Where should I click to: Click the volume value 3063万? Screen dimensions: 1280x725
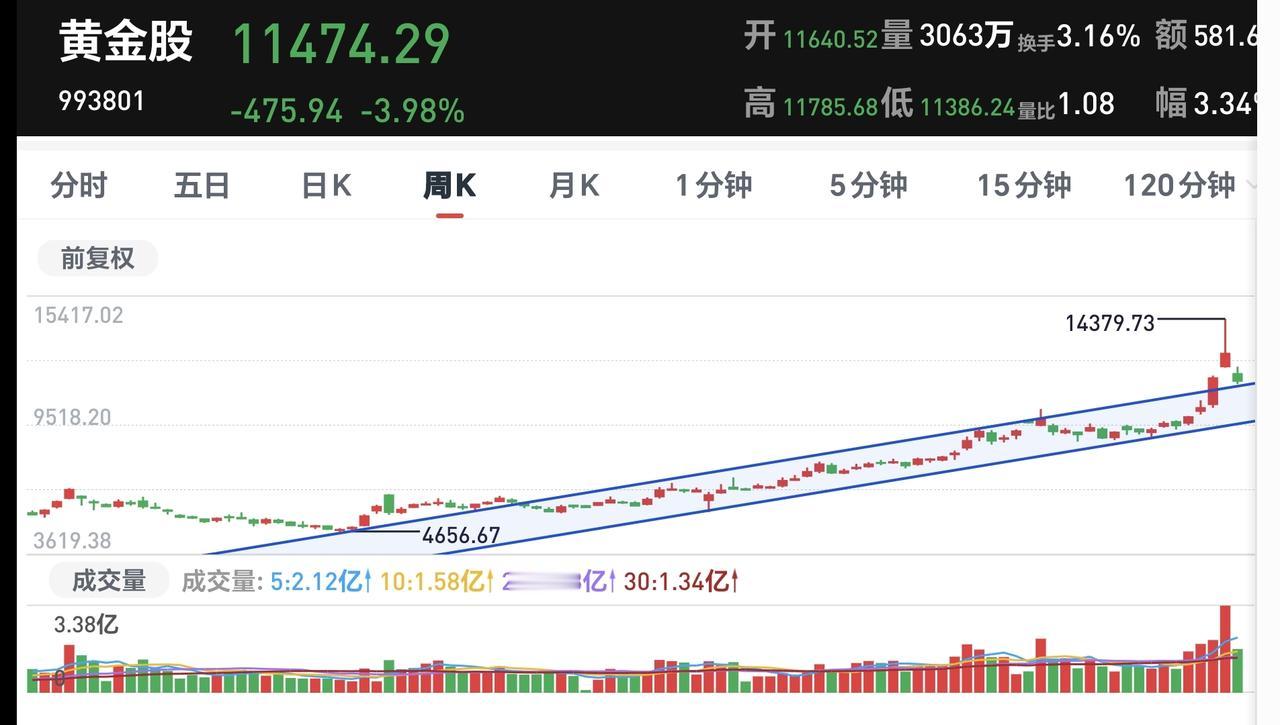(966, 37)
